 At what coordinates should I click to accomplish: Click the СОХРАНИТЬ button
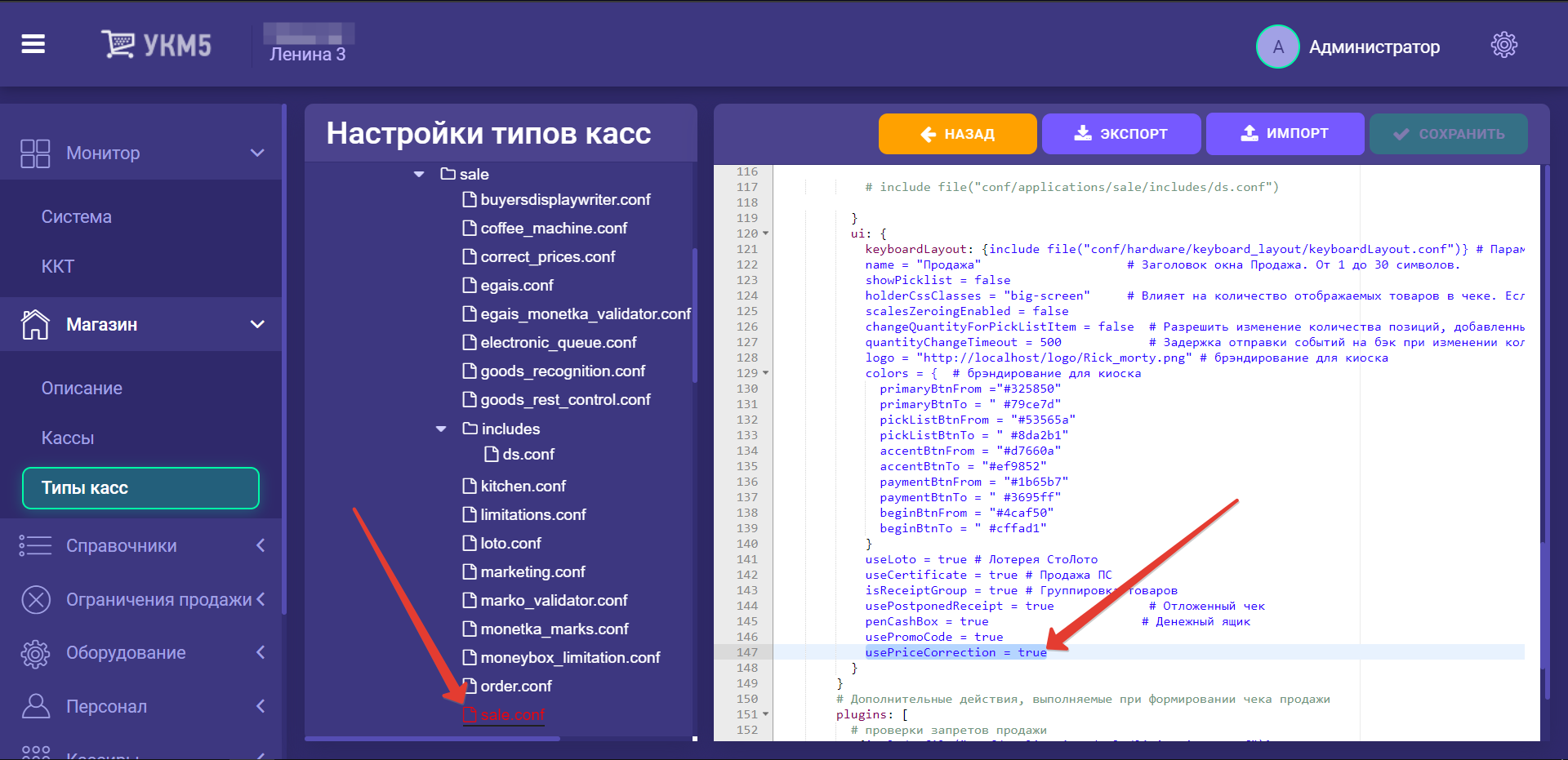pos(1449,134)
